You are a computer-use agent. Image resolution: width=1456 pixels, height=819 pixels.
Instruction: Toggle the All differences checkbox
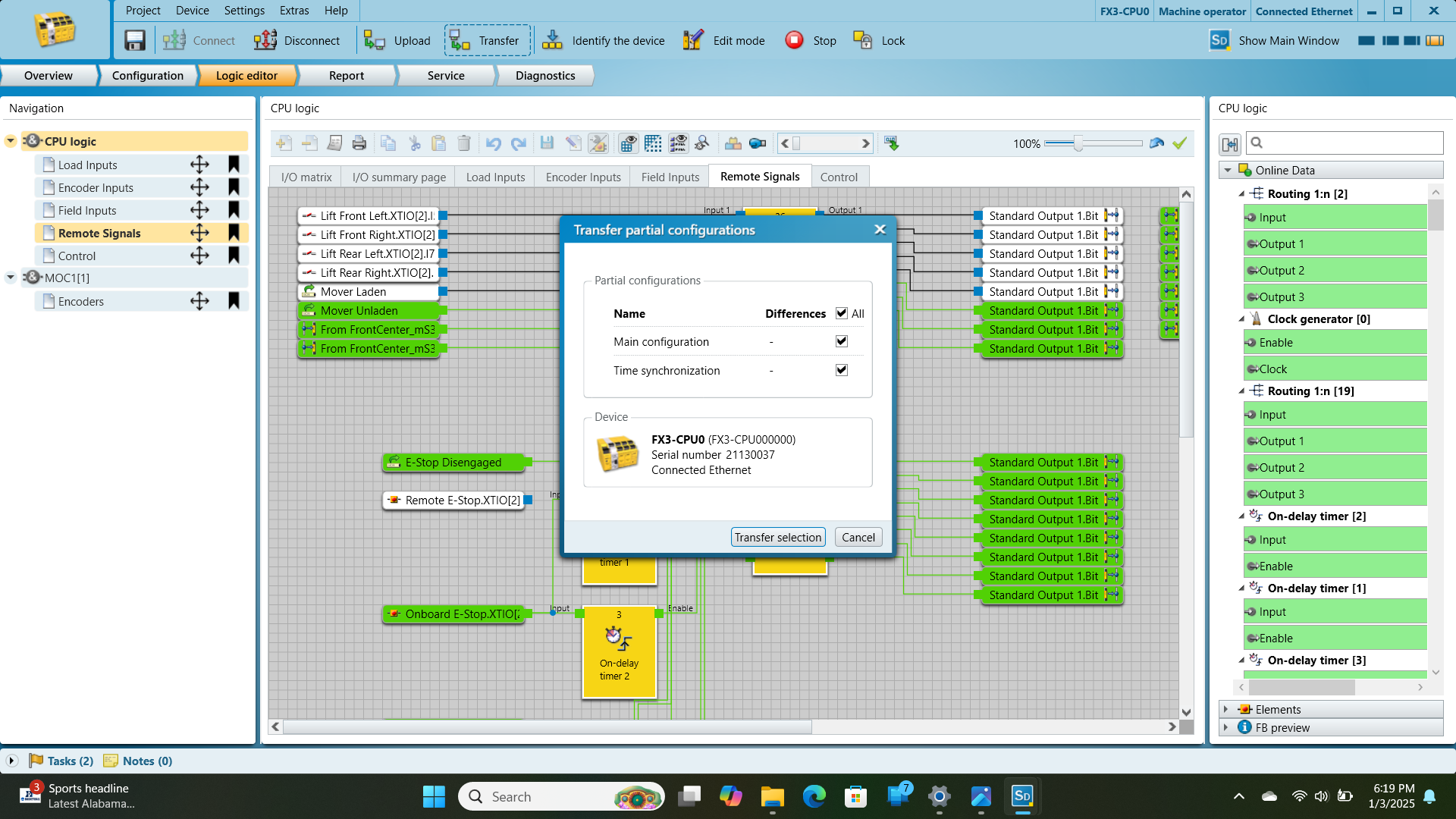(x=842, y=313)
